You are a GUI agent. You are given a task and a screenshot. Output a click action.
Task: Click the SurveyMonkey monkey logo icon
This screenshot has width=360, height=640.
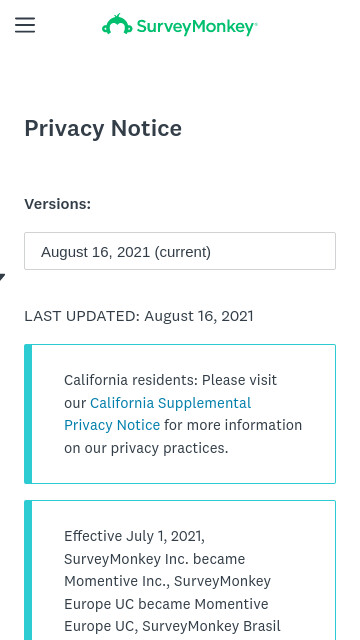(117, 24)
